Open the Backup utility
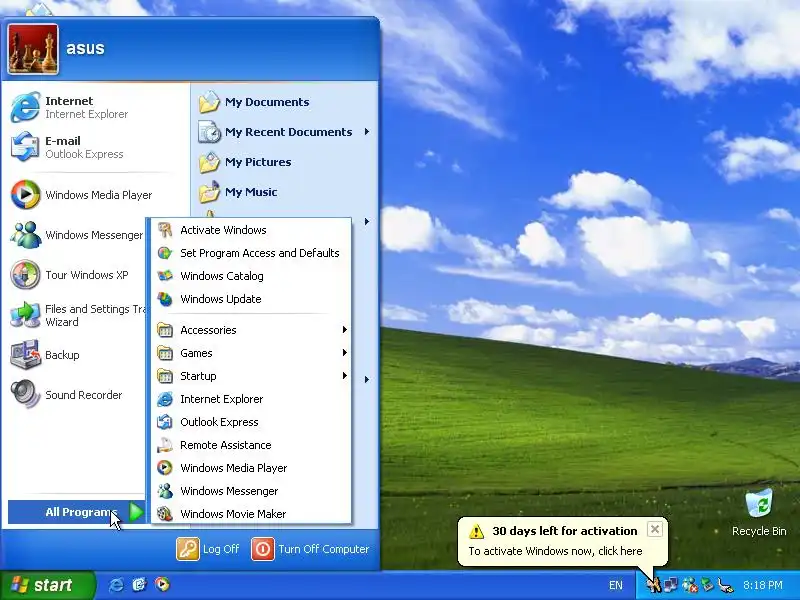This screenshot has height=600, width=800. click(77, 355)
